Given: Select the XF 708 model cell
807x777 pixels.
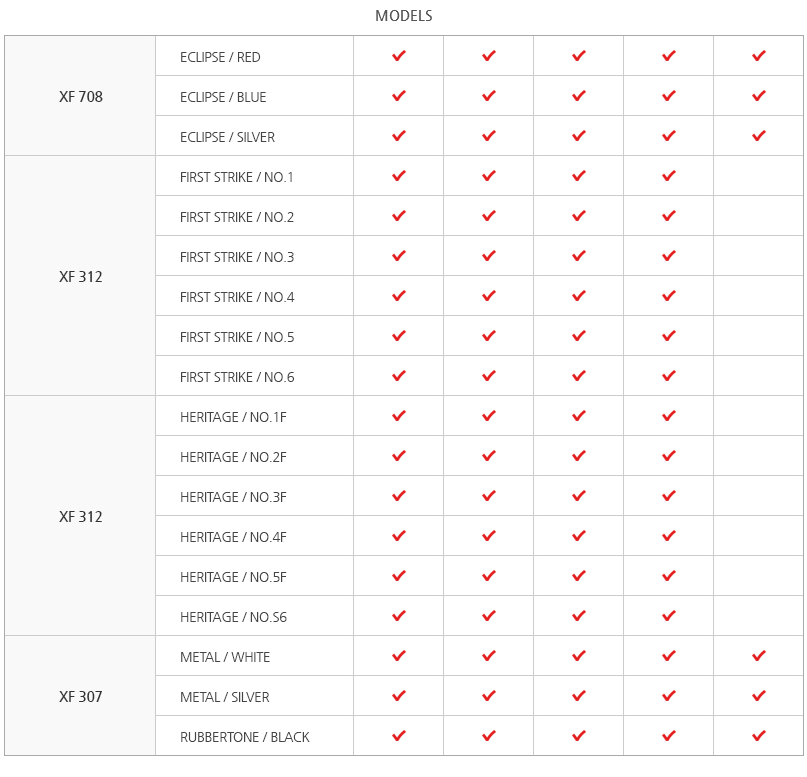Looking at the screenshot, I should tap(80, 97).
